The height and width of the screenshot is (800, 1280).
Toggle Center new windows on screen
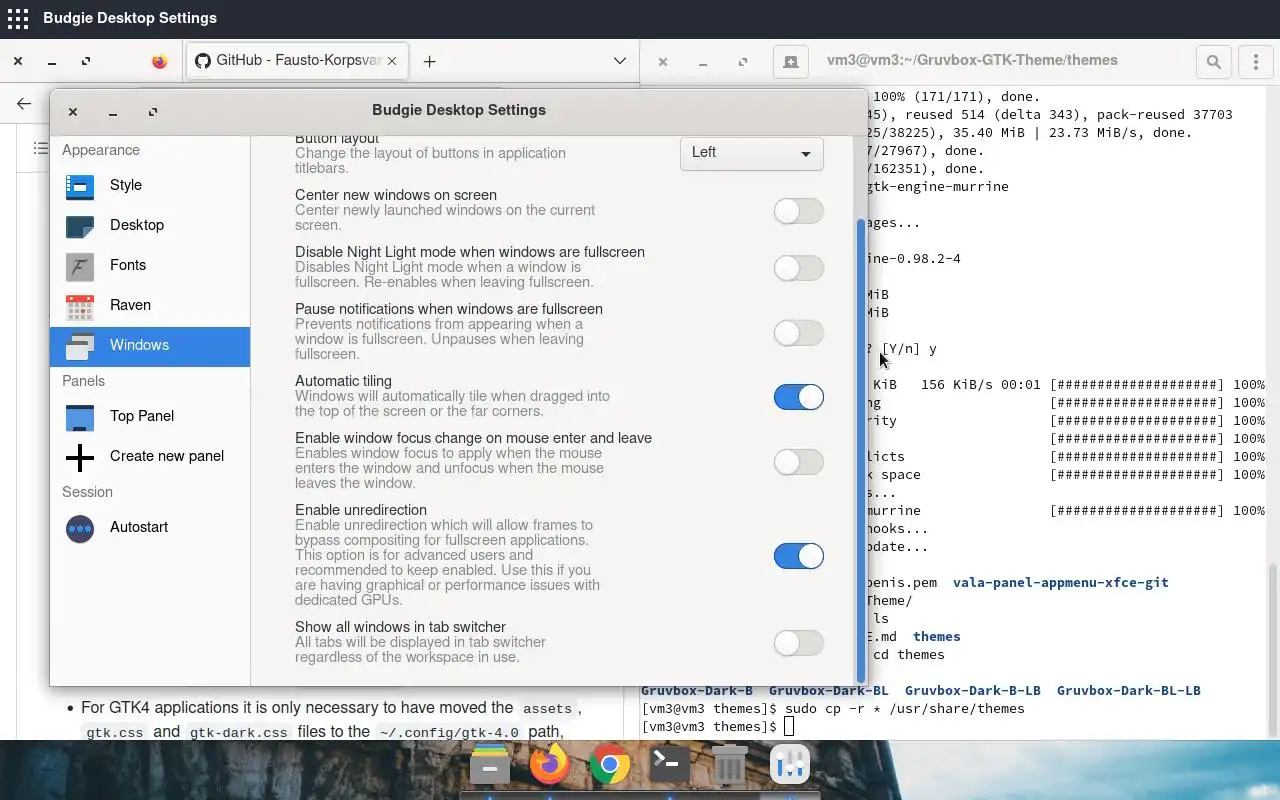tap(798, 211)
